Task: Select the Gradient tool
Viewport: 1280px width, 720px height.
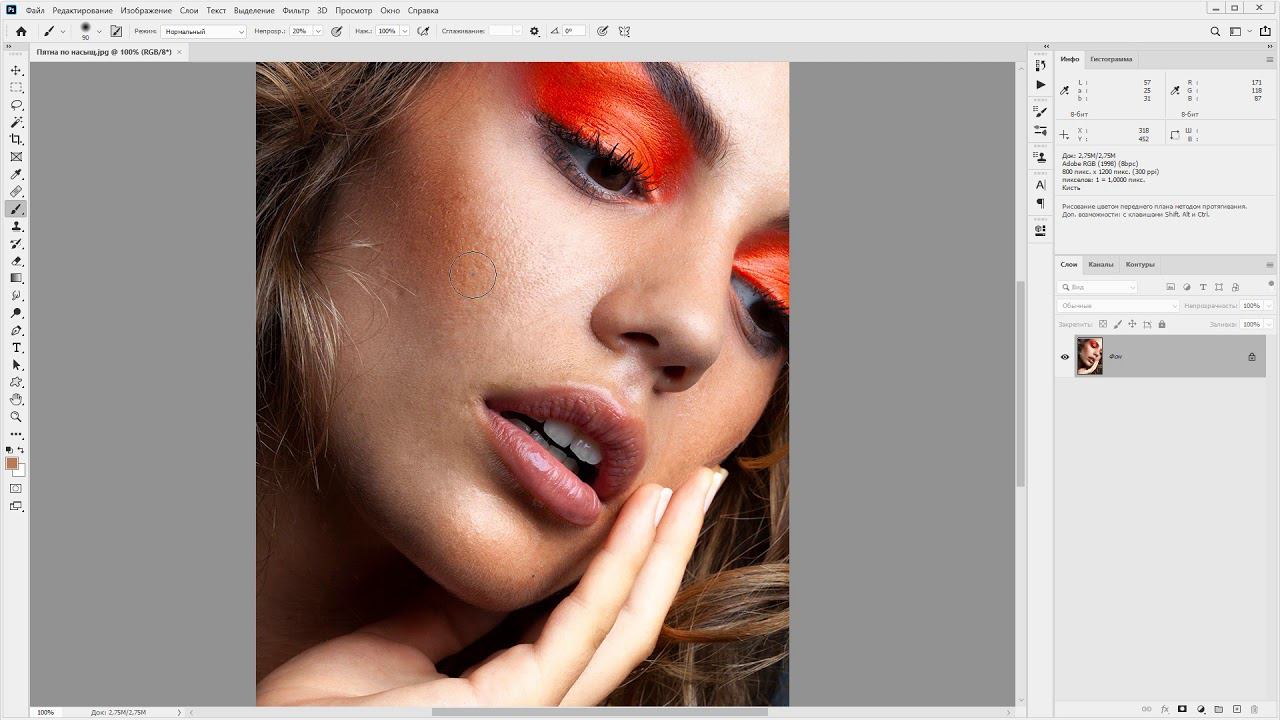Action: pos(16,278)
